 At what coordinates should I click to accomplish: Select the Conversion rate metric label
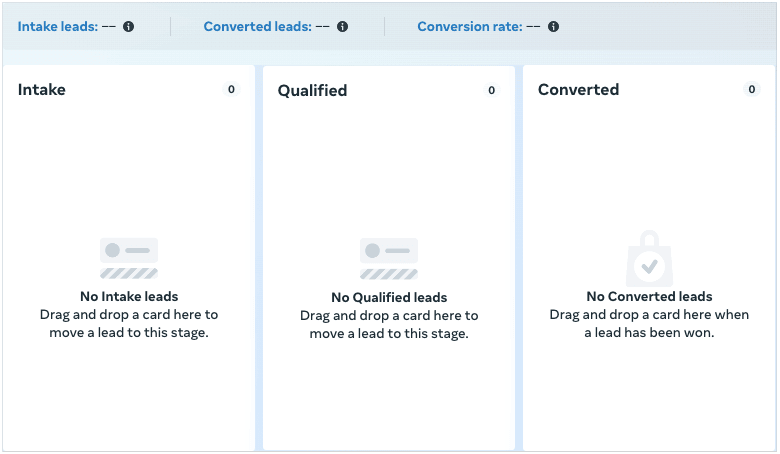469,27
